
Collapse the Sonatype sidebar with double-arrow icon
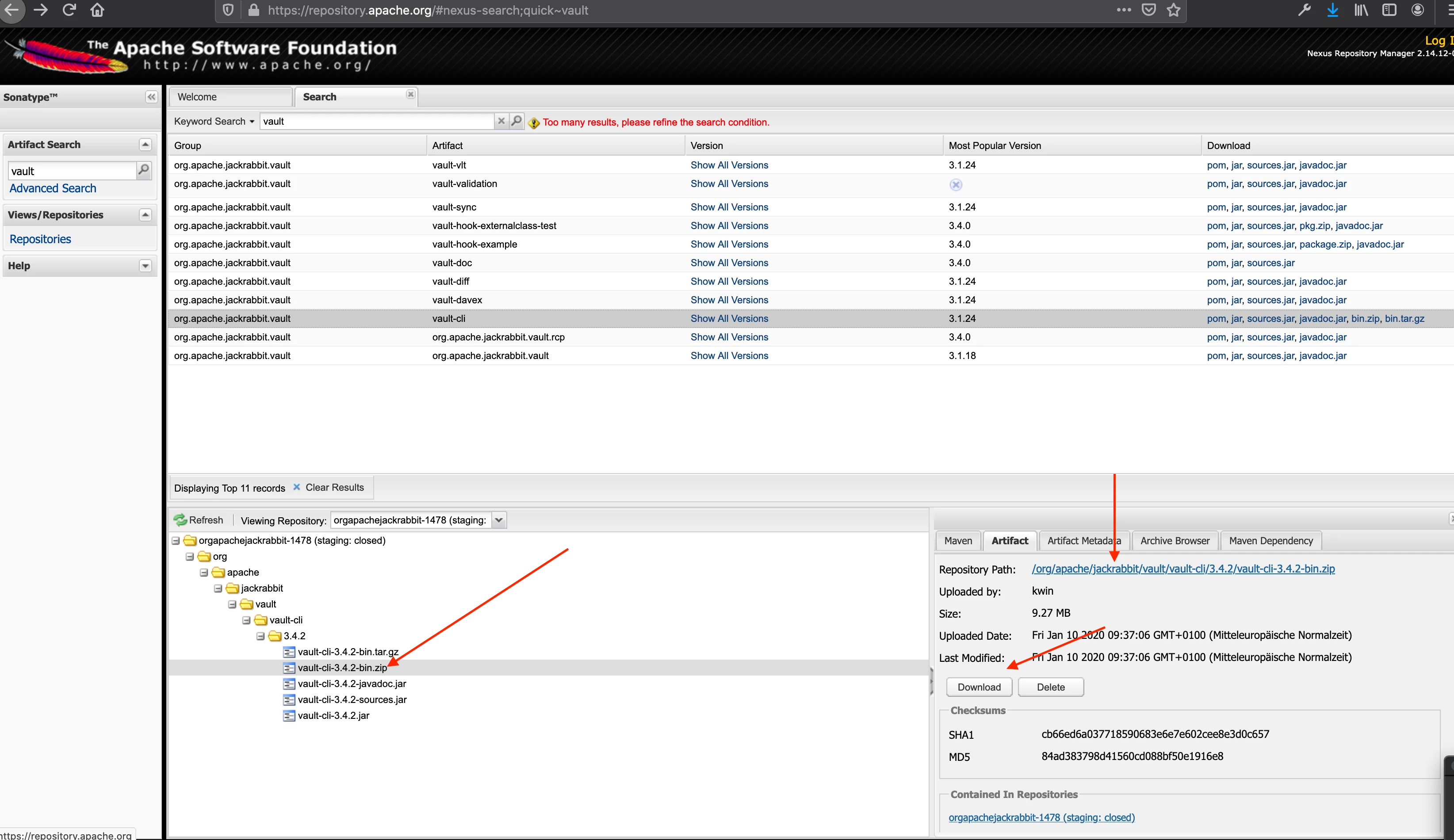click(151, 97)
